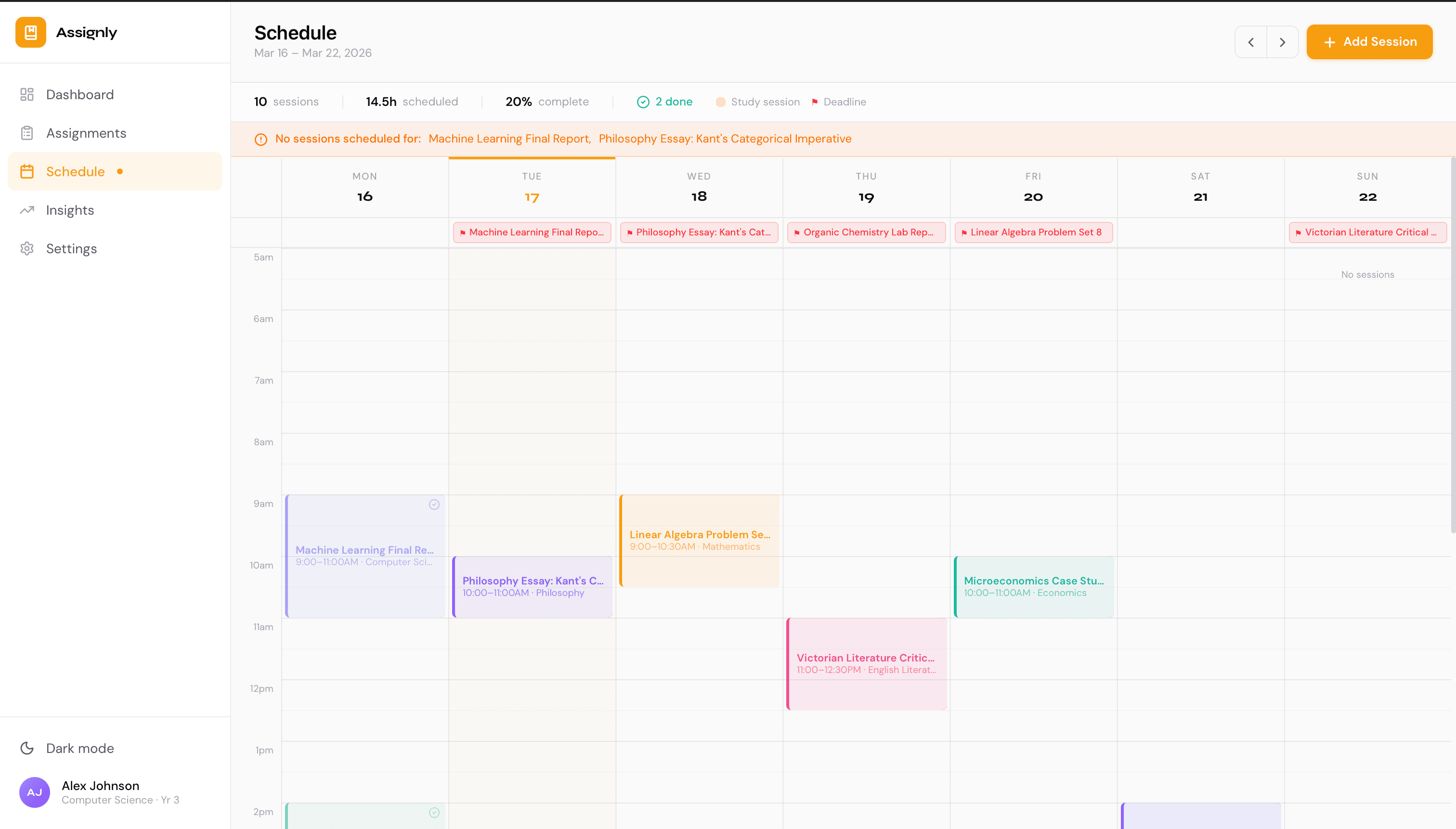
Task: Click the Schedule calendar icon
Action: pyautogui.click(x=27, y=171)
